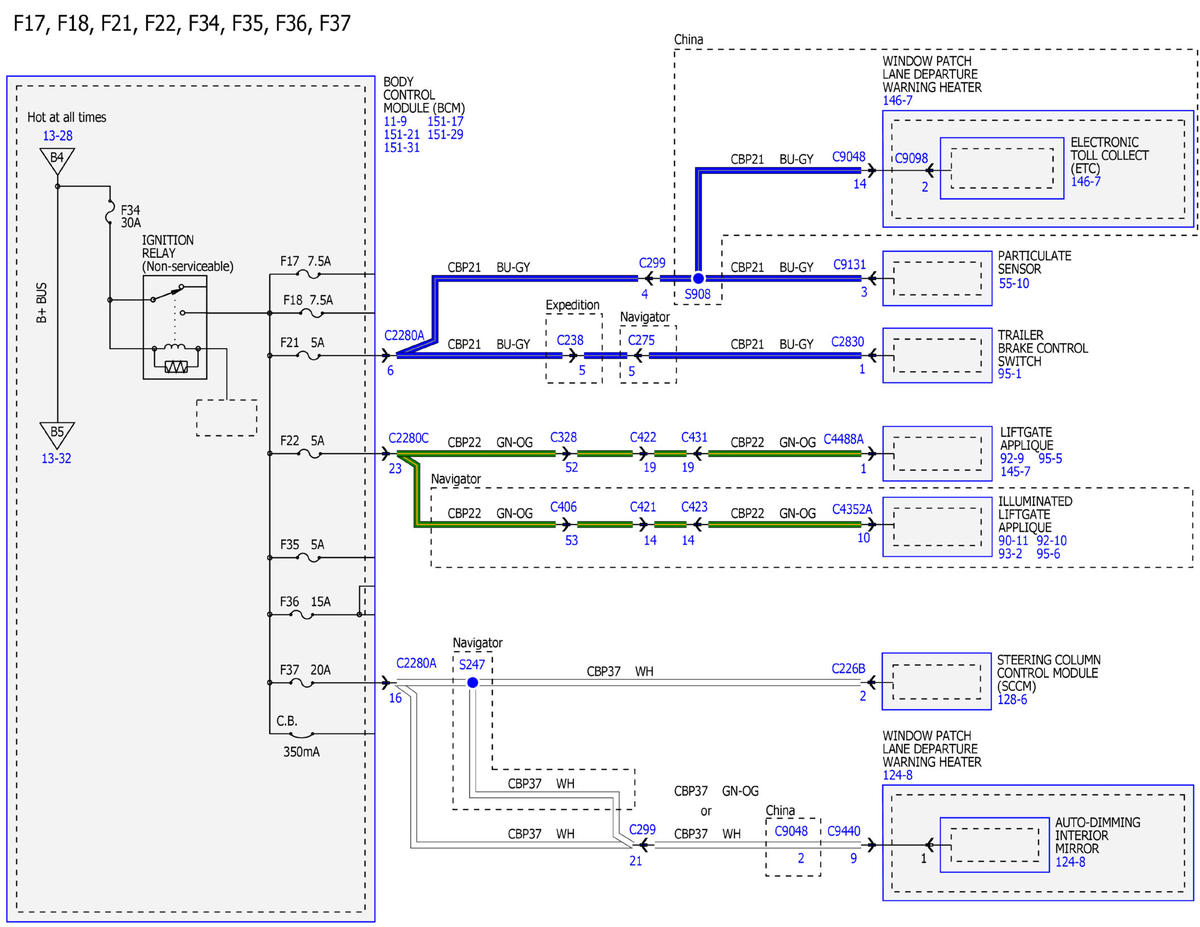Follow BCM reference 151-17
This screenshot has height=927, width=1200.
point(445,121)
